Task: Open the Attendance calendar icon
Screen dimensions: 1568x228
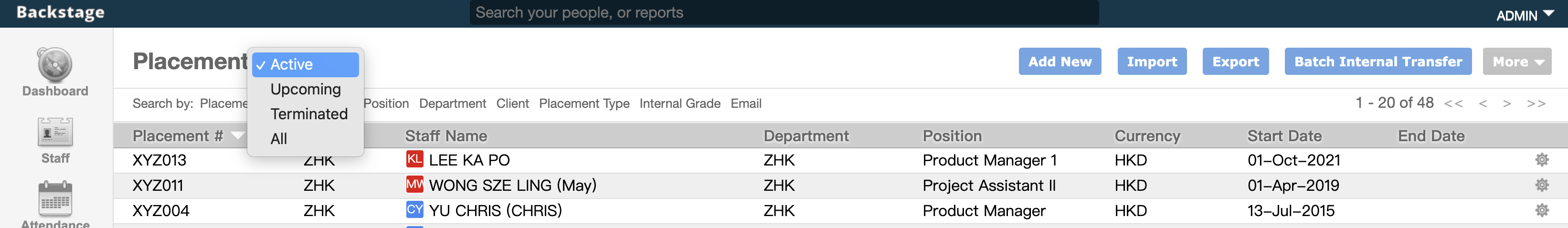Action: pos(55,199)
